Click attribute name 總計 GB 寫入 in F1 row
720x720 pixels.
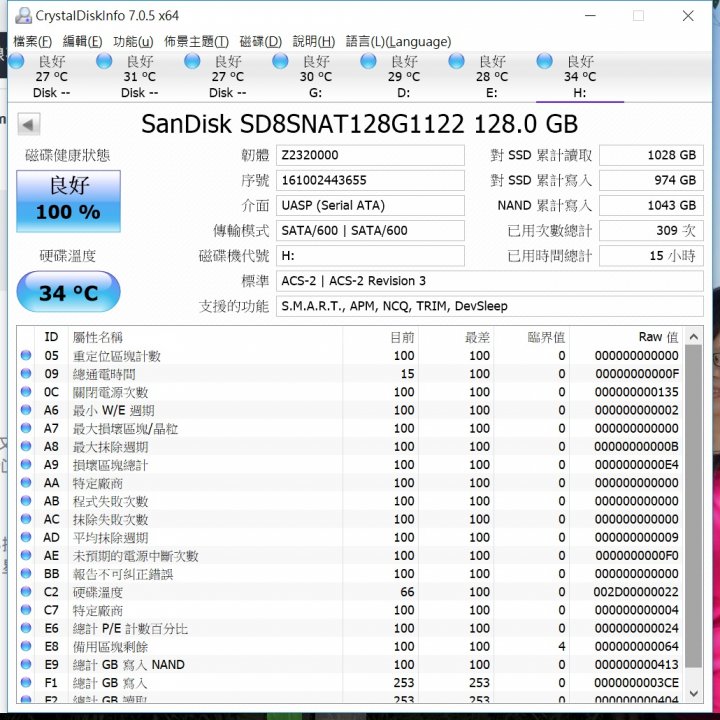tap(110, 683)
